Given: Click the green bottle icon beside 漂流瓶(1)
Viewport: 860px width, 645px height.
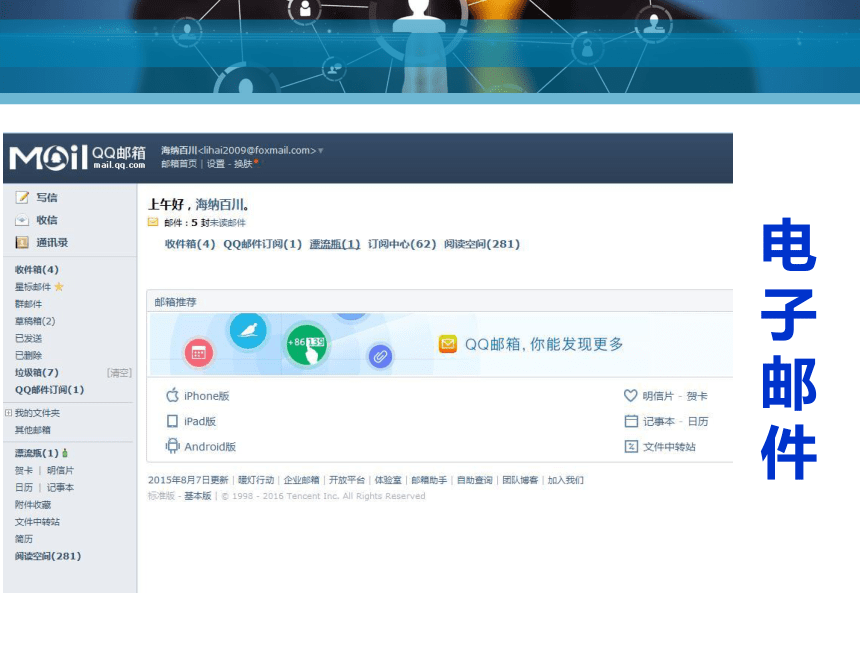Looking at the screenshot, I should pyautogui.click(x=65, y=453).
